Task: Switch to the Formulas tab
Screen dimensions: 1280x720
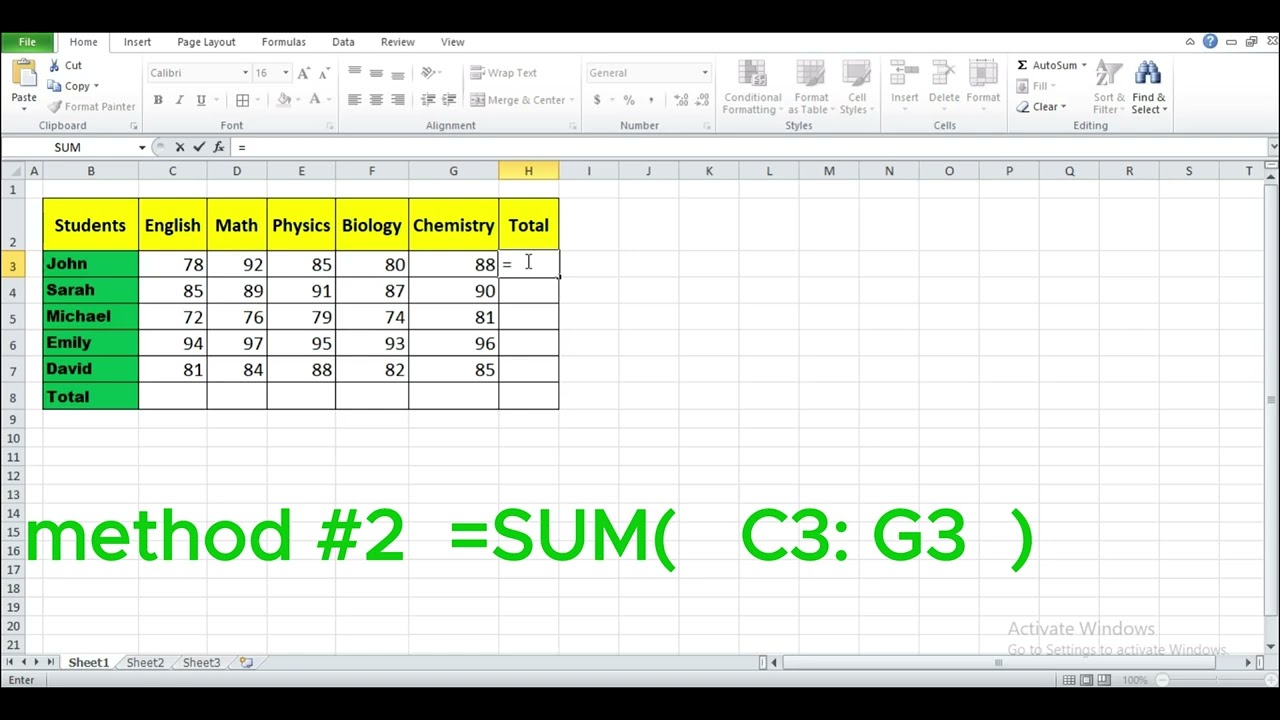Action: tap(284, 42)
